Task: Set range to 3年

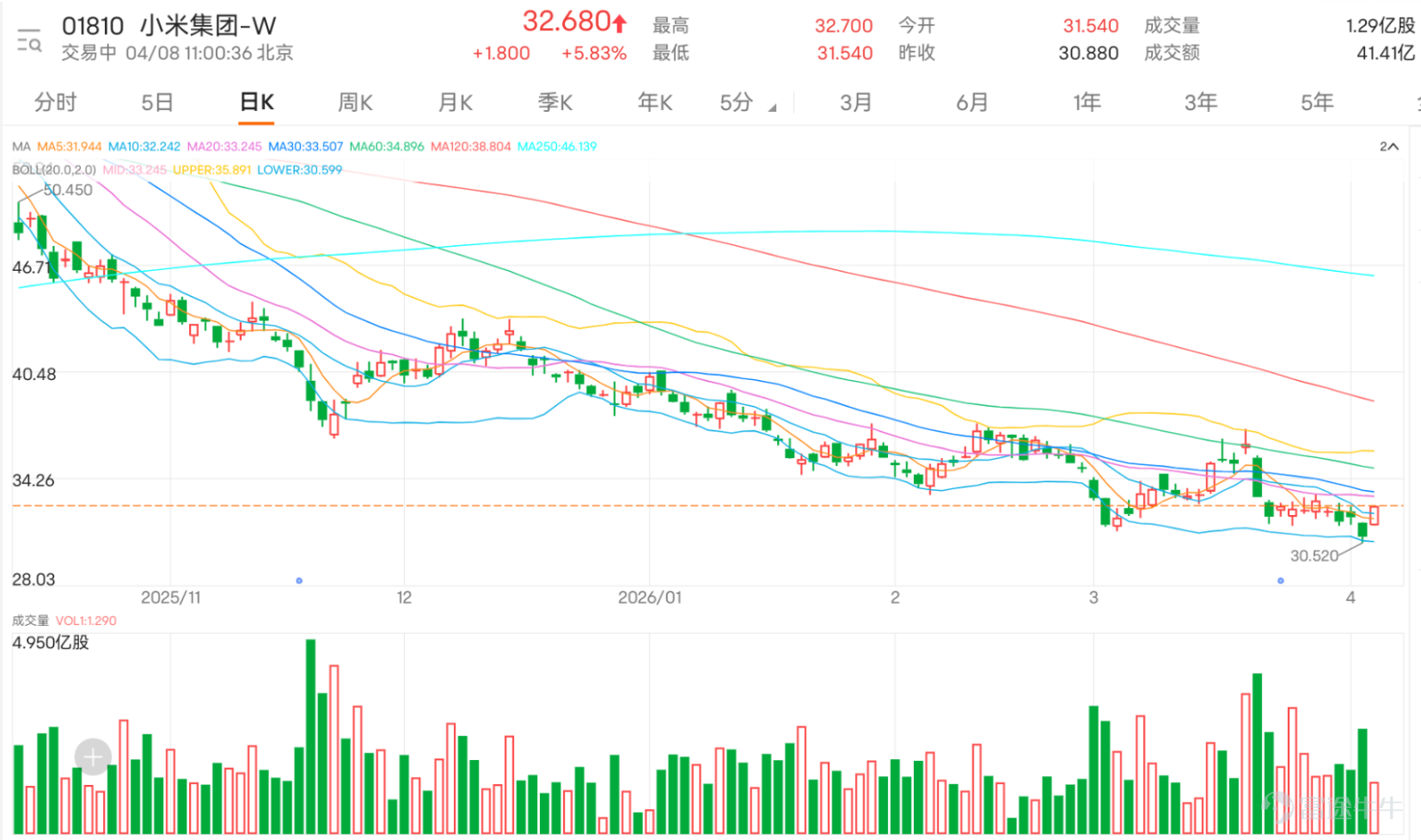Action: coord(1201,102)
